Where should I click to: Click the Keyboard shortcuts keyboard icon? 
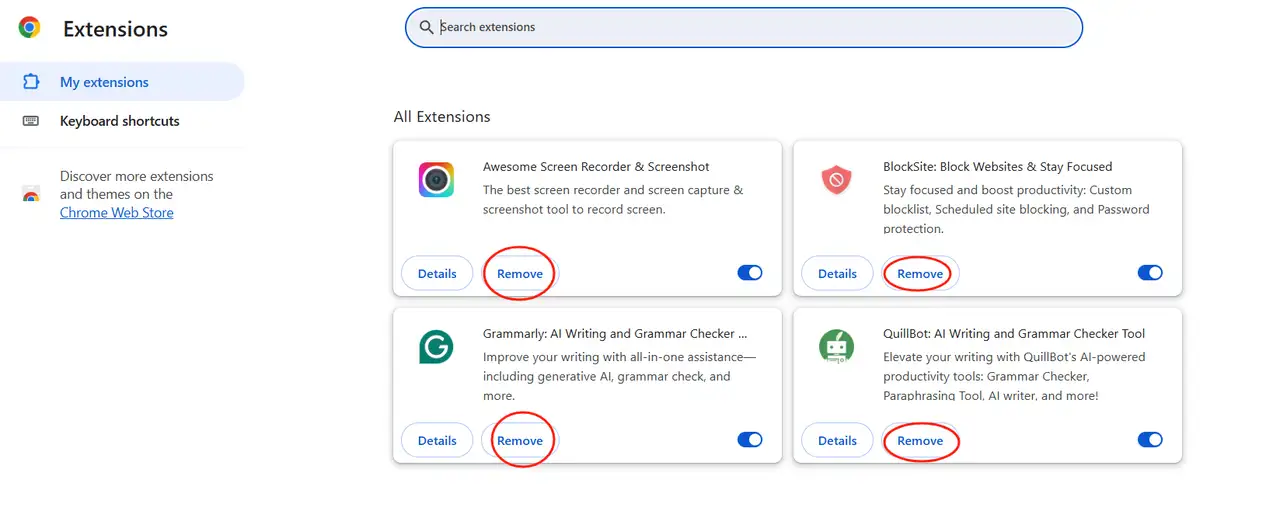point(31,121)
